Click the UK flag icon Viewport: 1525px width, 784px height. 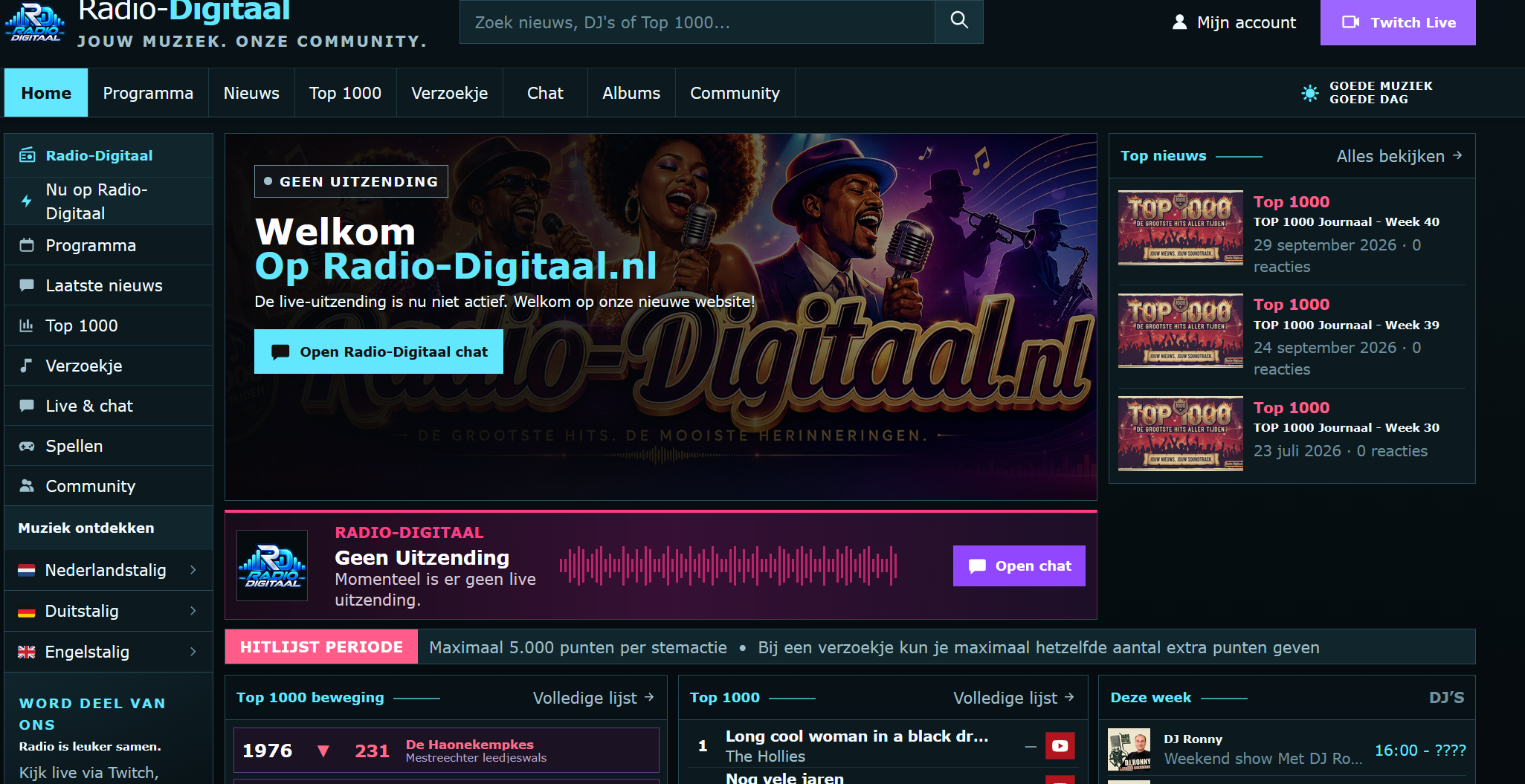click(x=27, y=652)
